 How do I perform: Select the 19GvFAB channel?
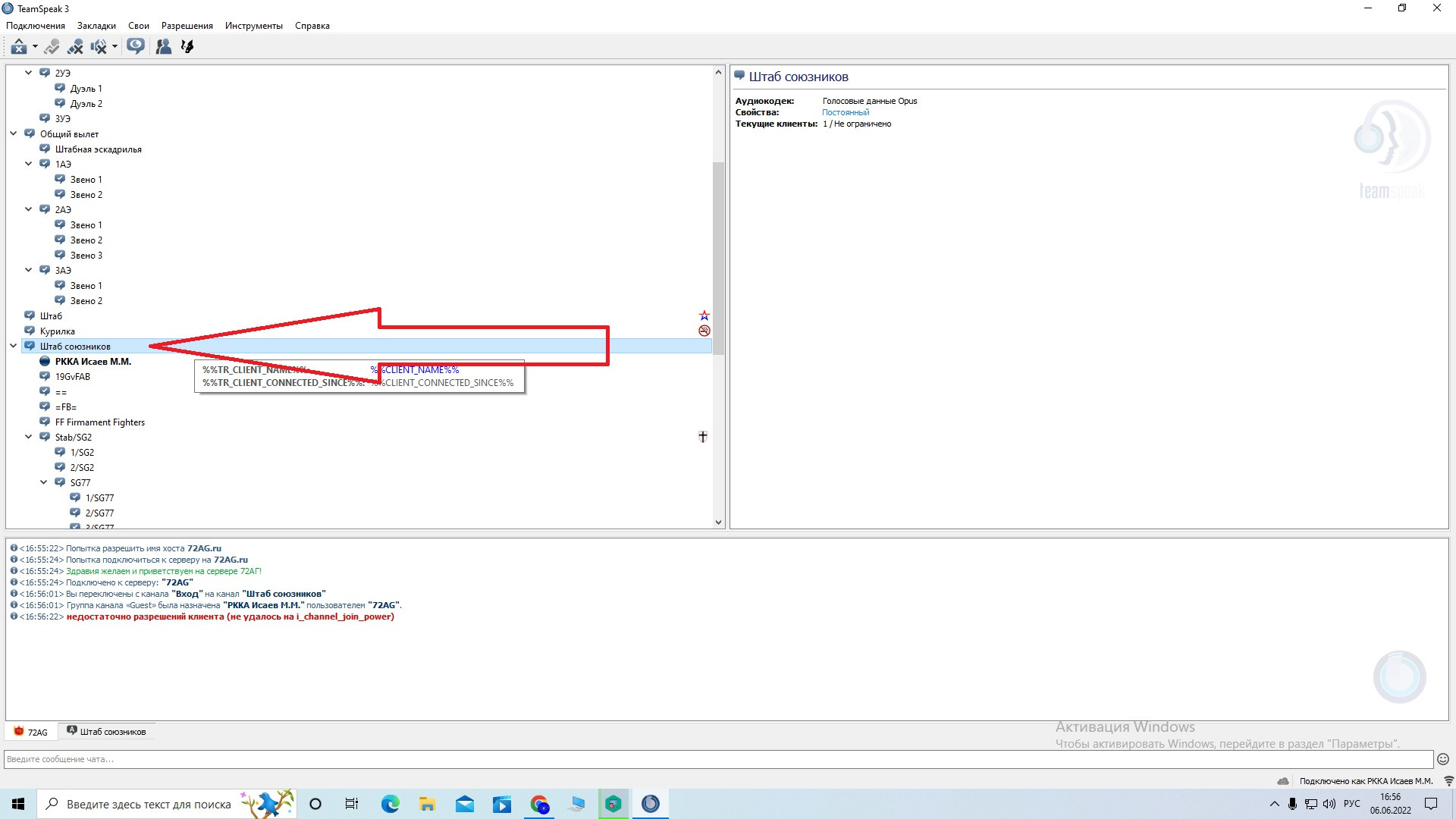pos(73,377)
